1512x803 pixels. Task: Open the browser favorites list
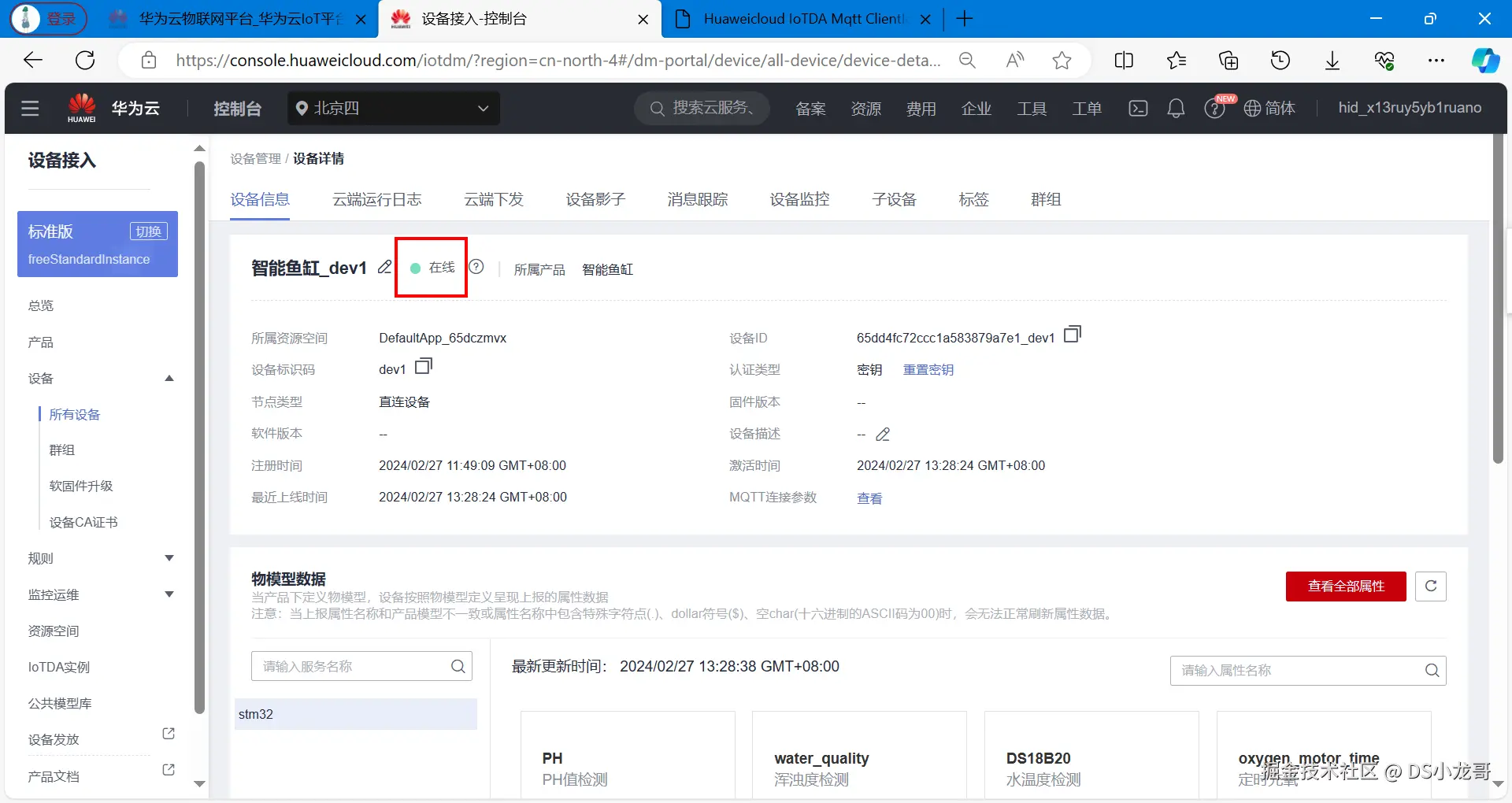click(x=1177, y=61)
